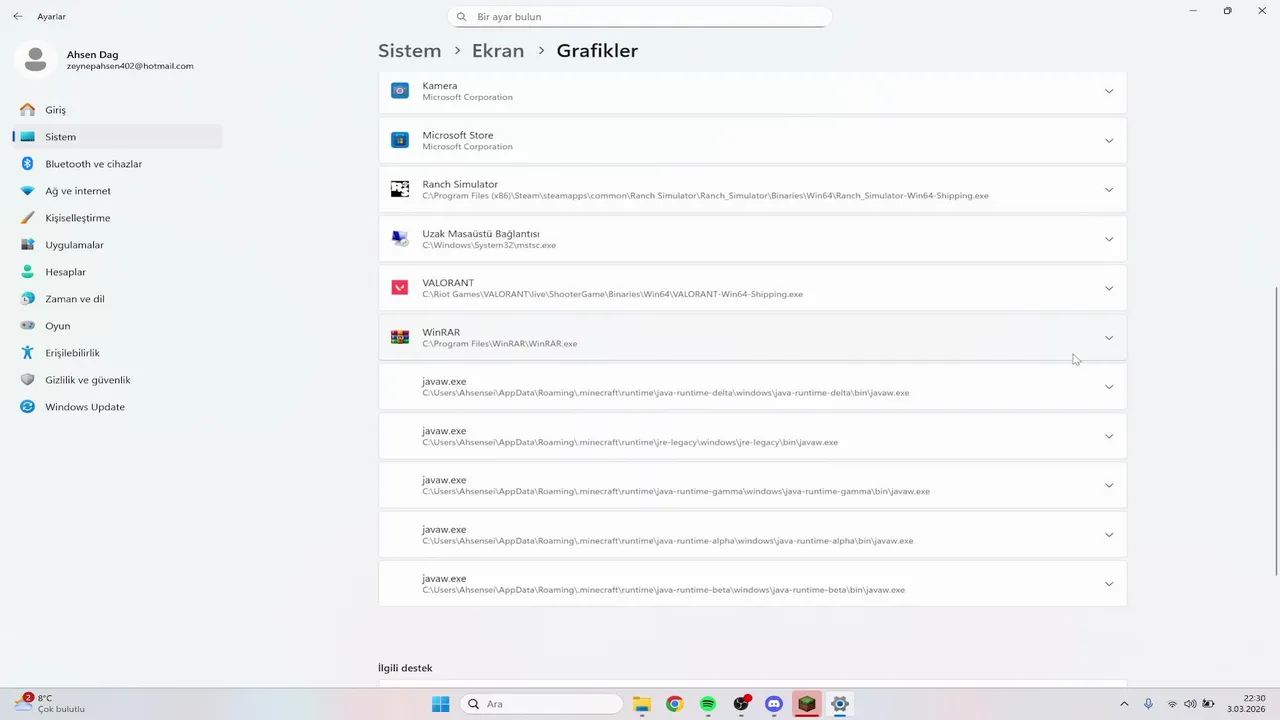Open the weather widget showing 8°C

click(x=50, y=704)
